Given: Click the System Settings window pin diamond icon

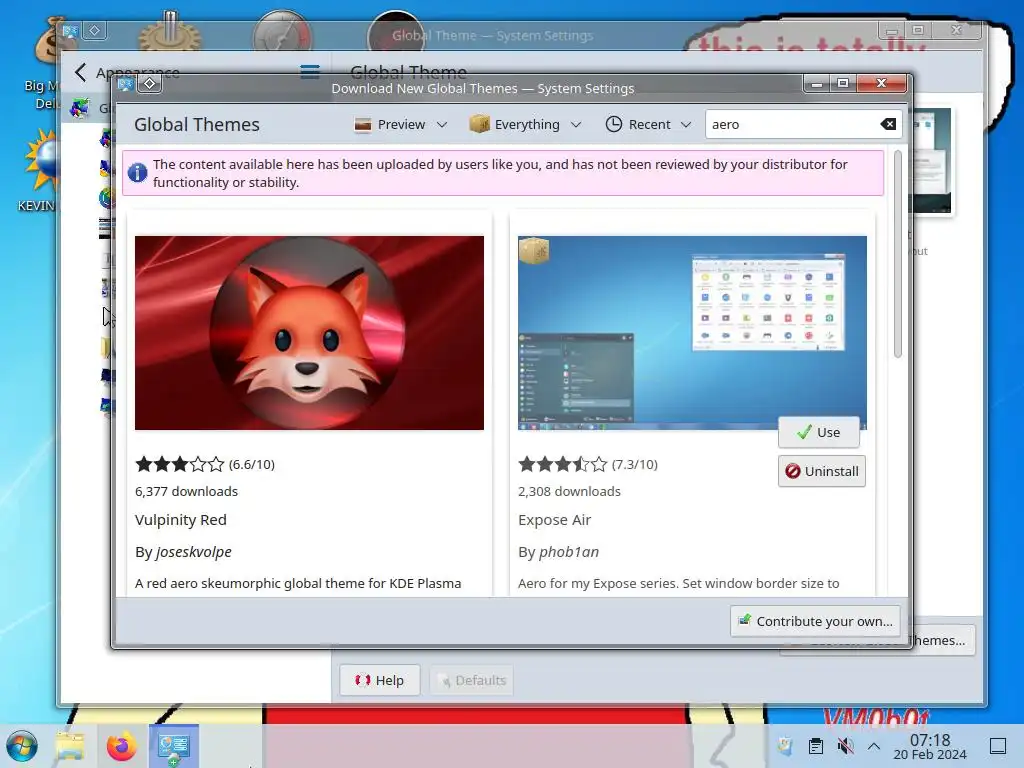Looking at the screenshot, I should (95, 30).
